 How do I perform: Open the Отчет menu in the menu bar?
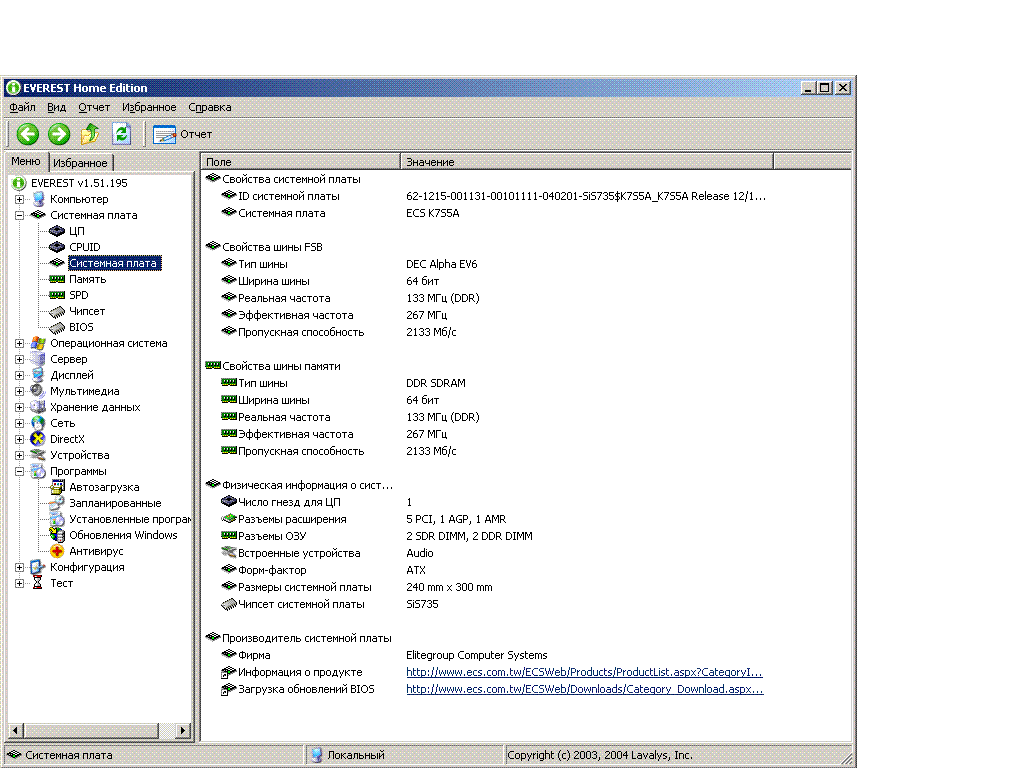[x=94, y=107]
